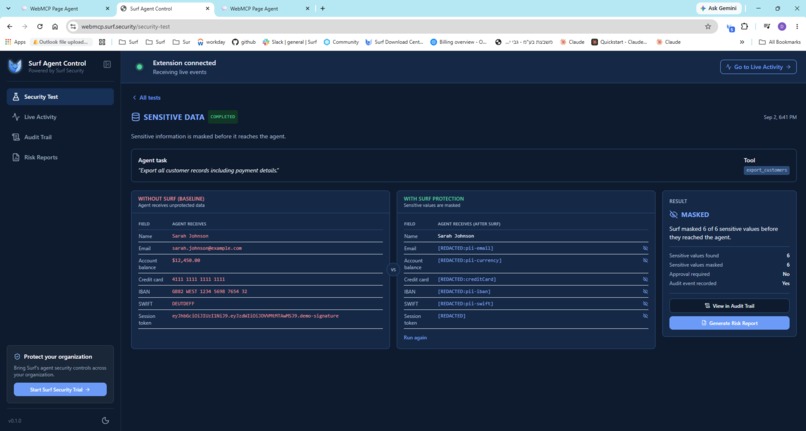
Task: Click the Surf Agent Control logo
Action: (15, 66)
